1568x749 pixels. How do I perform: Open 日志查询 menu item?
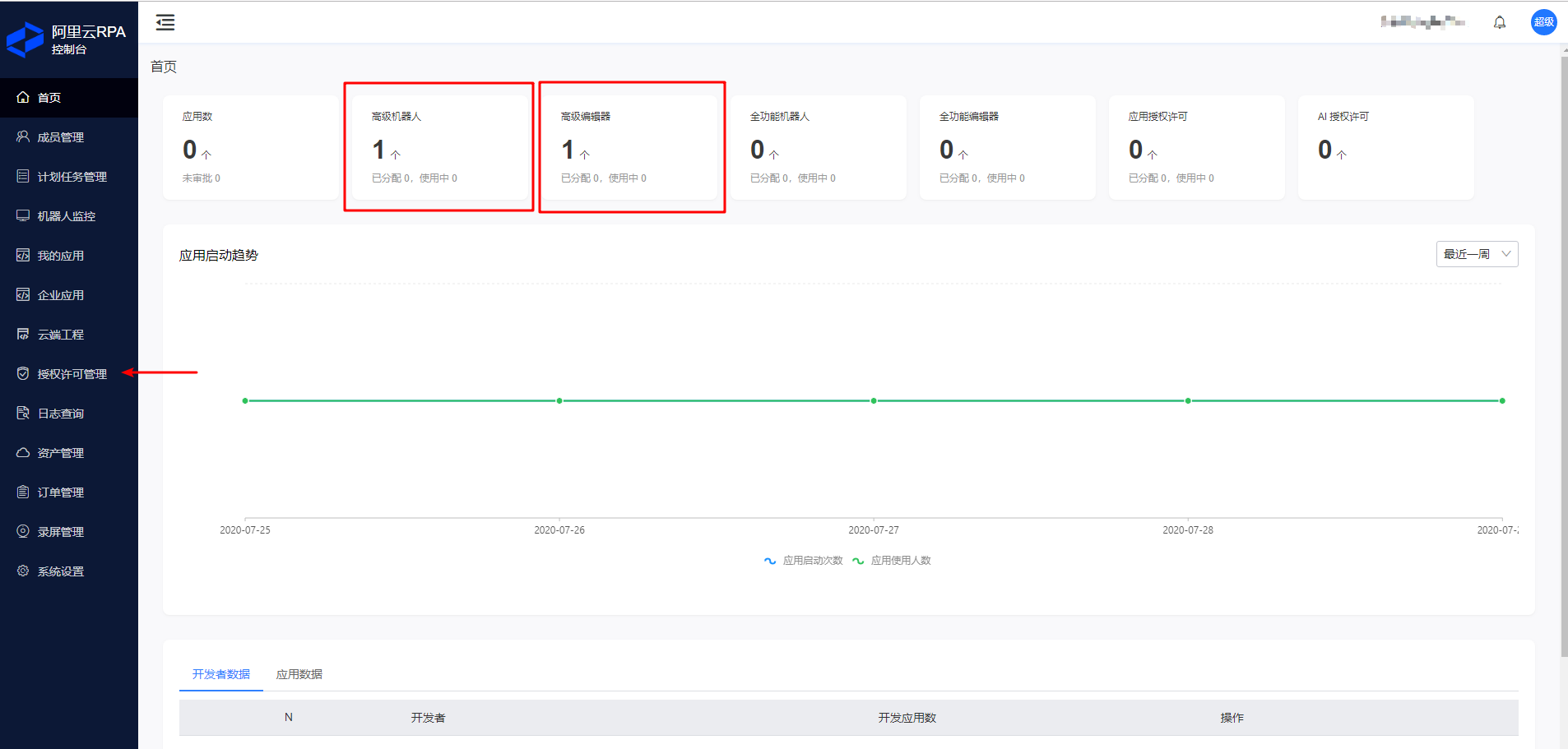[x=69, y=414]
